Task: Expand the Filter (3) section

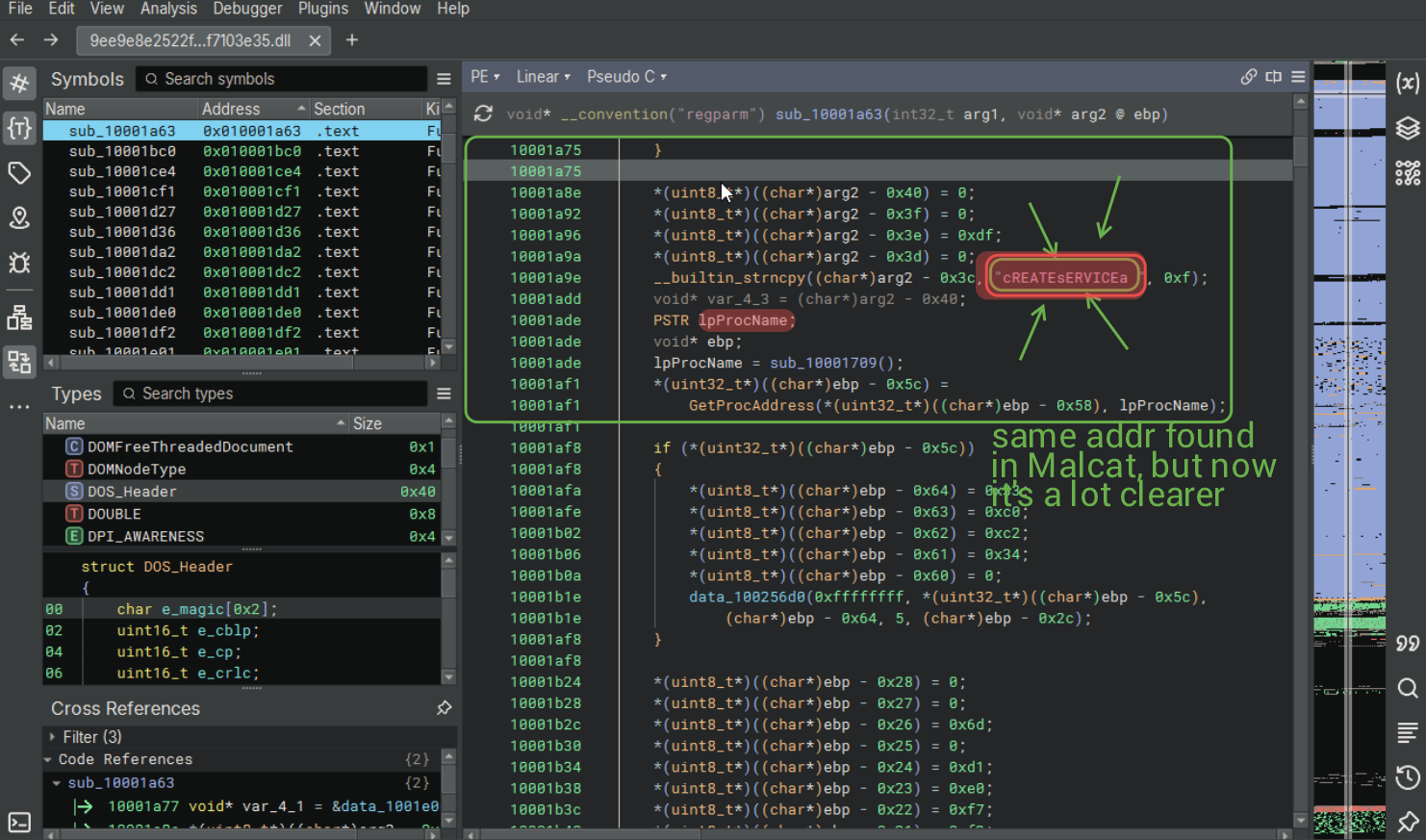Action: [x=91, y=737]
